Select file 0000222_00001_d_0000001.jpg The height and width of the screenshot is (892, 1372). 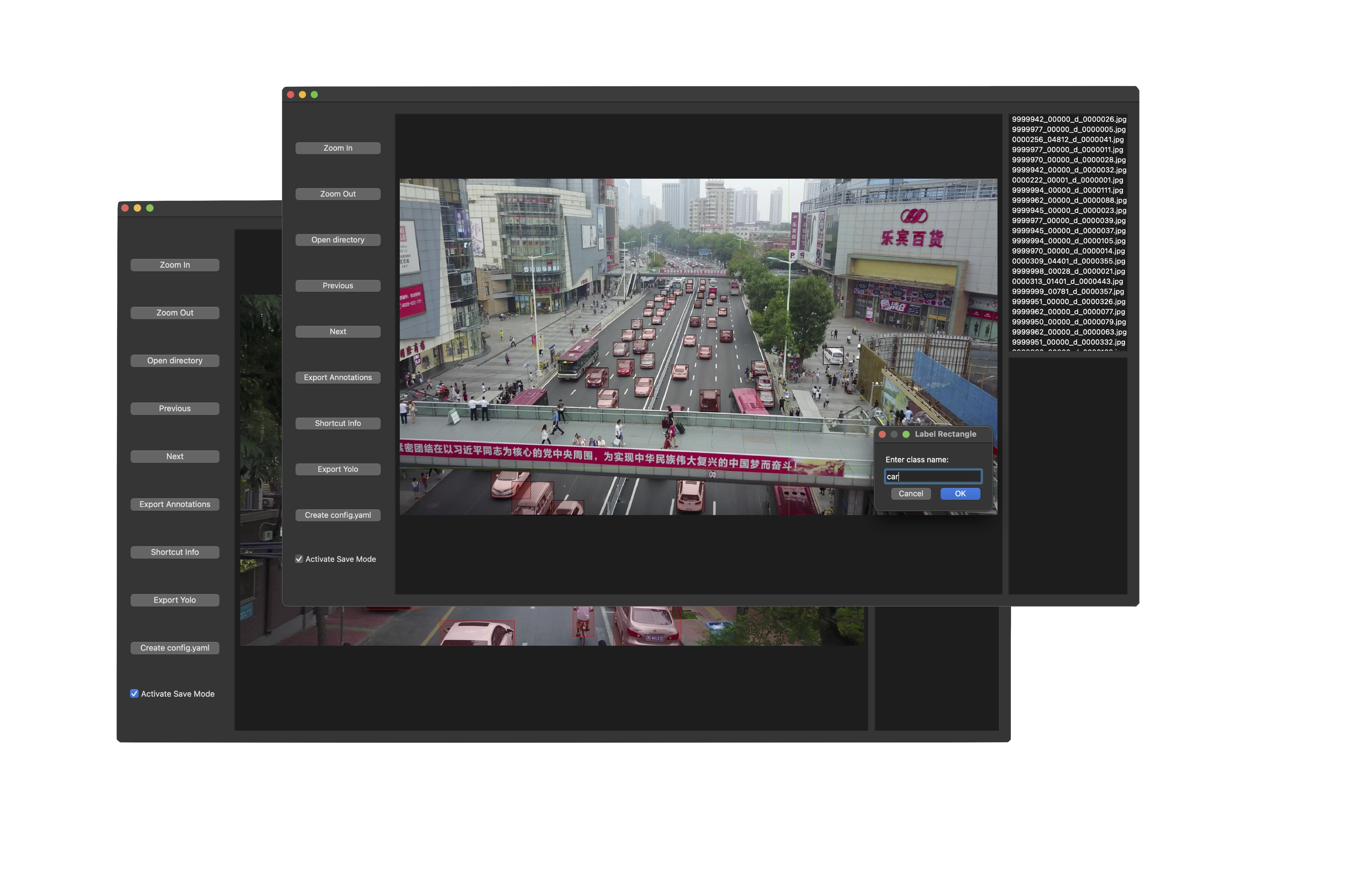tap(1068, 180)
